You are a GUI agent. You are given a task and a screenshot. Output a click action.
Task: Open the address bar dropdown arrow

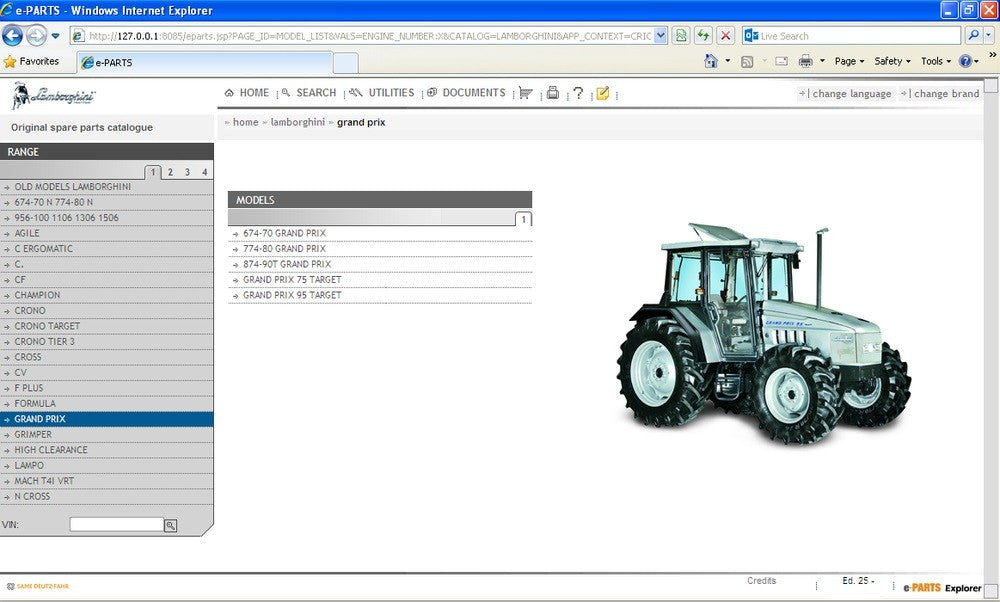coord(660,36)
